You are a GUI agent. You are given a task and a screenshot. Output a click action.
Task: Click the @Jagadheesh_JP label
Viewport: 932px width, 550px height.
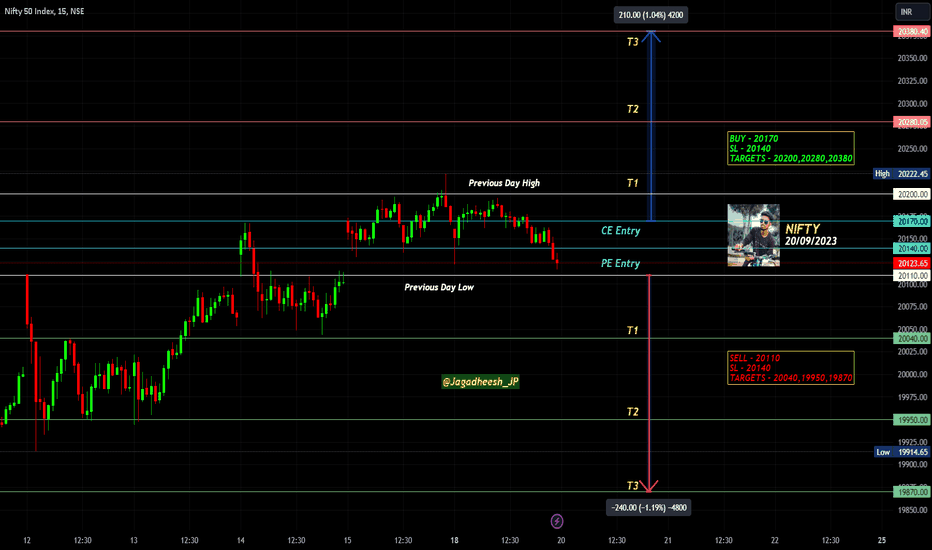click(480, 382)
